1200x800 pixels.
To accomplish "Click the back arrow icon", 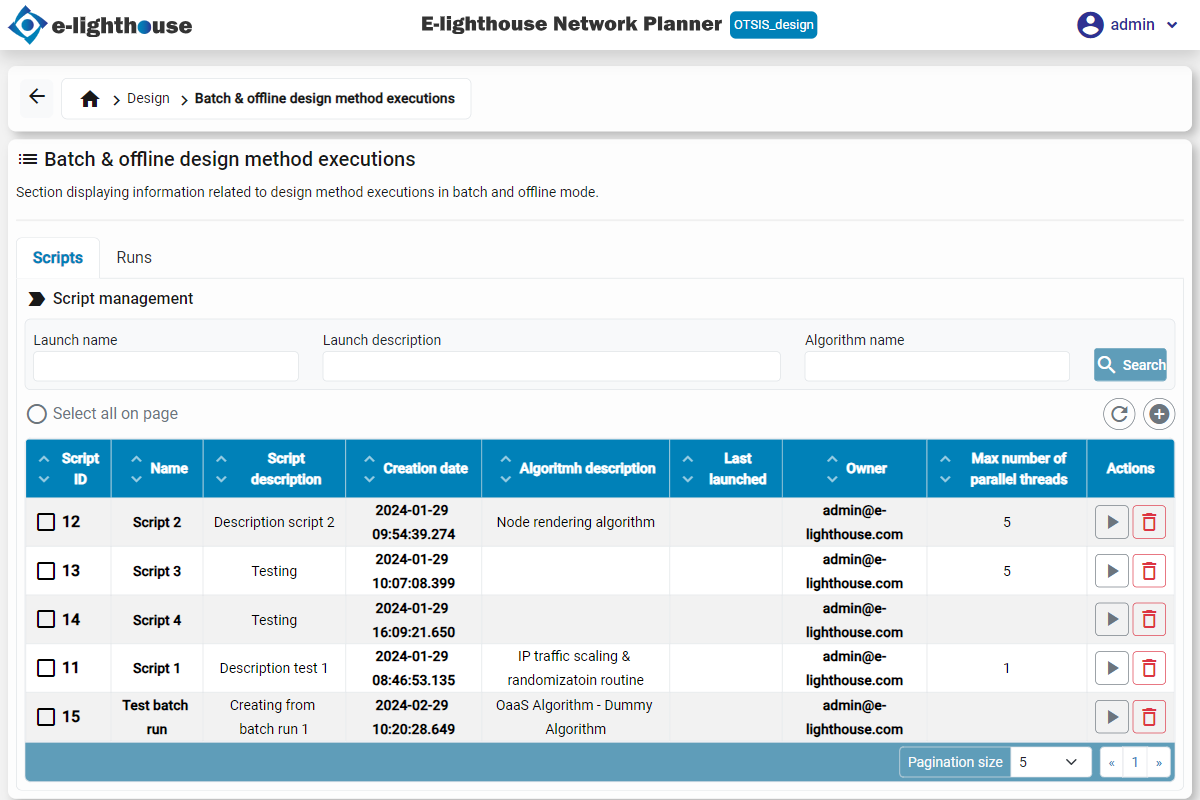I will pos(37,97).
